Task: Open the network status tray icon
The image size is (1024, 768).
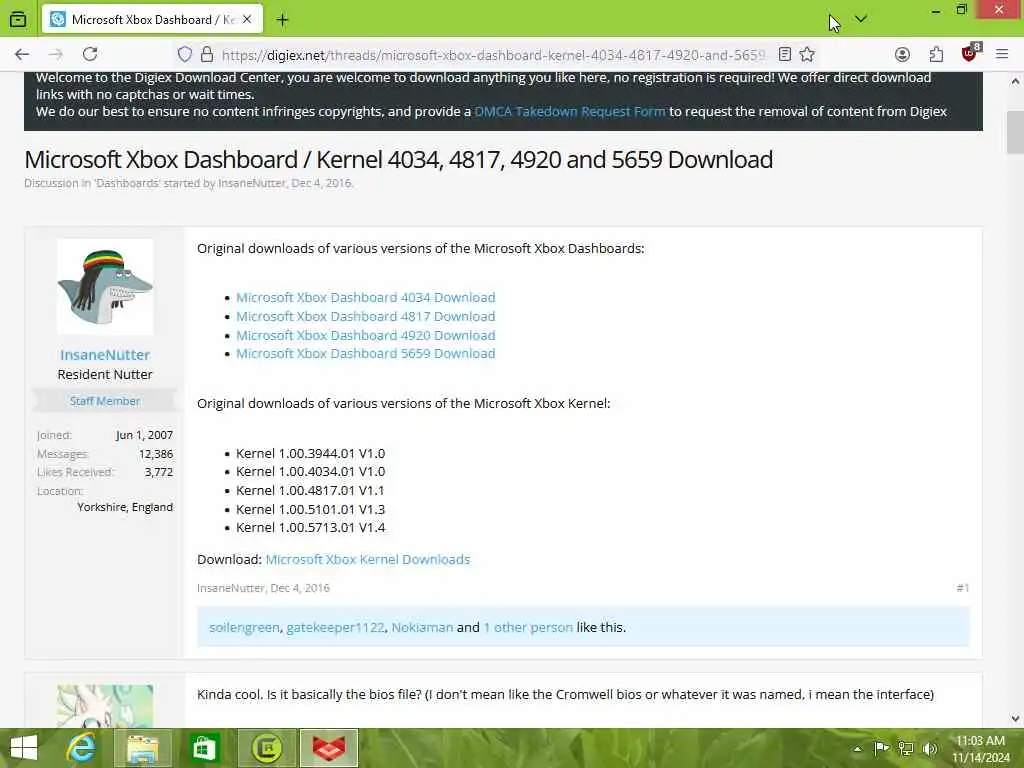Action: click(906, 748)
